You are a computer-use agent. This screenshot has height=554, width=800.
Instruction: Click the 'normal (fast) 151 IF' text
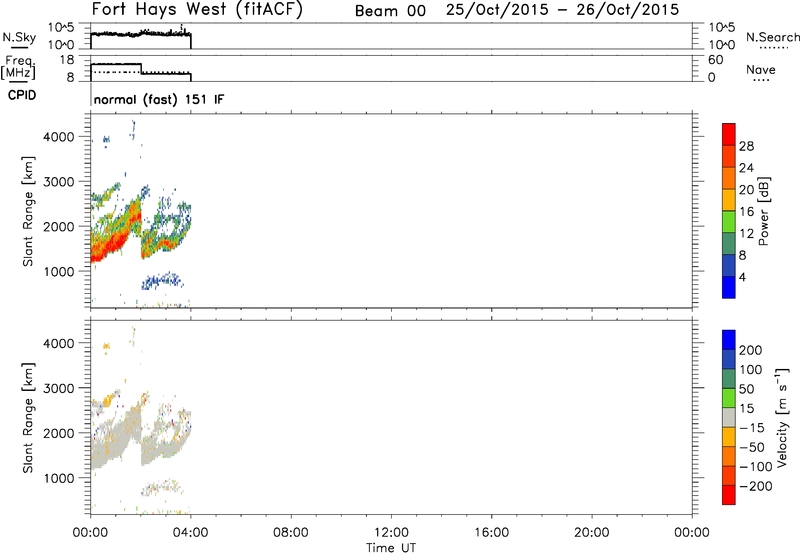pos(159,99)
